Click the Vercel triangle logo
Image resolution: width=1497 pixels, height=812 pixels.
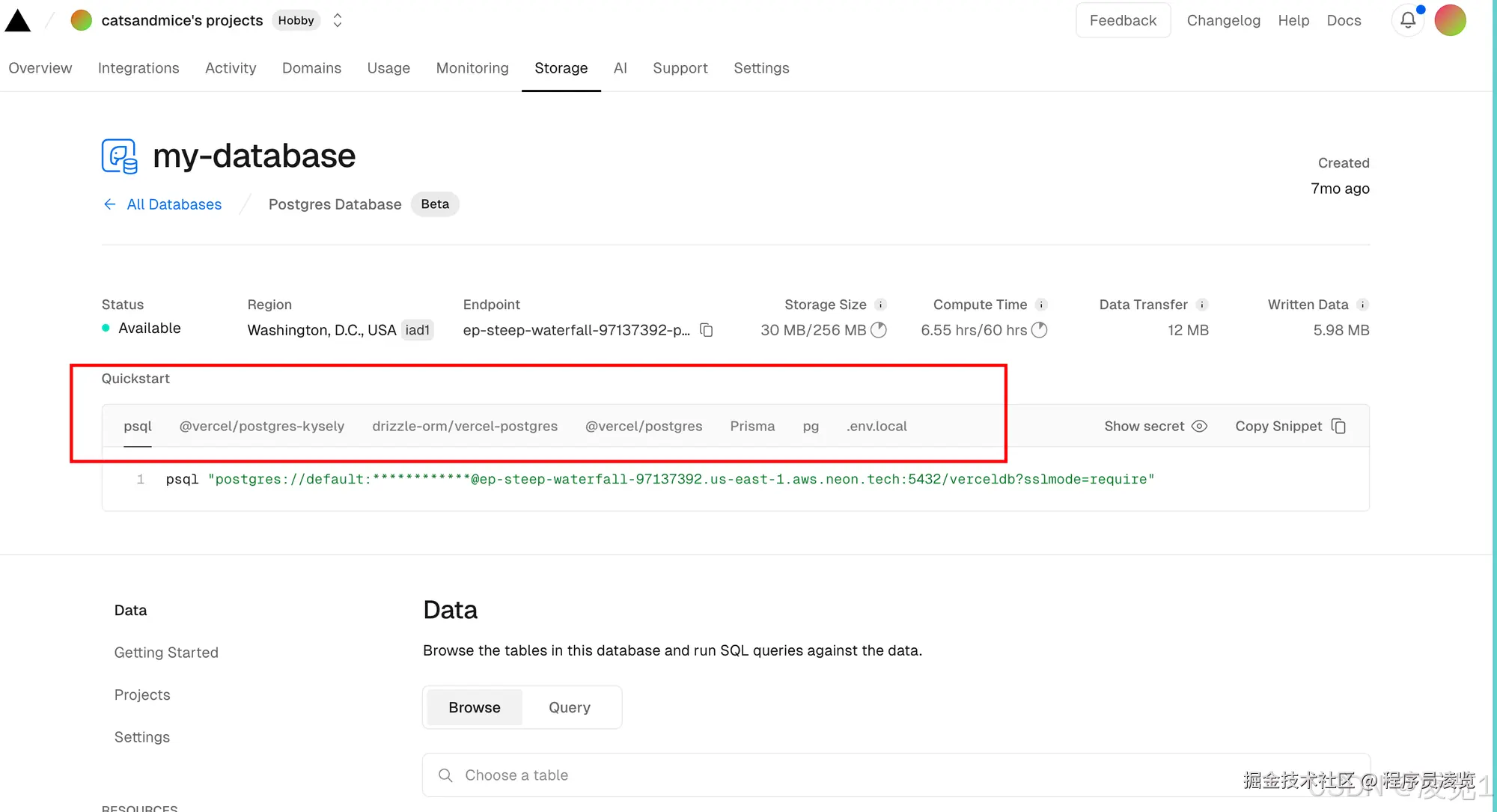18,21
